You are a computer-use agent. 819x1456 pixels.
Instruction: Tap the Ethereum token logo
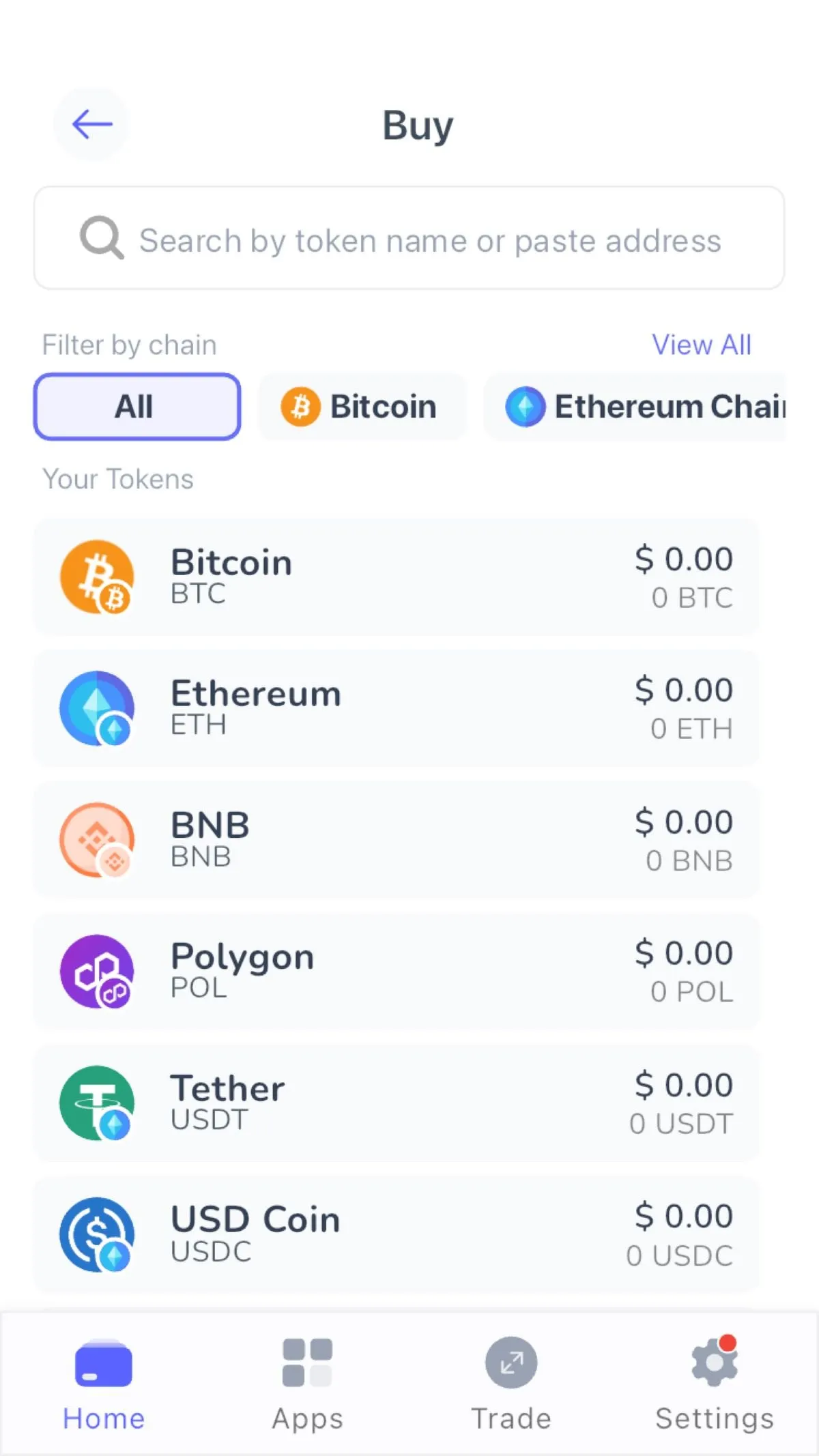click(96, 708)
